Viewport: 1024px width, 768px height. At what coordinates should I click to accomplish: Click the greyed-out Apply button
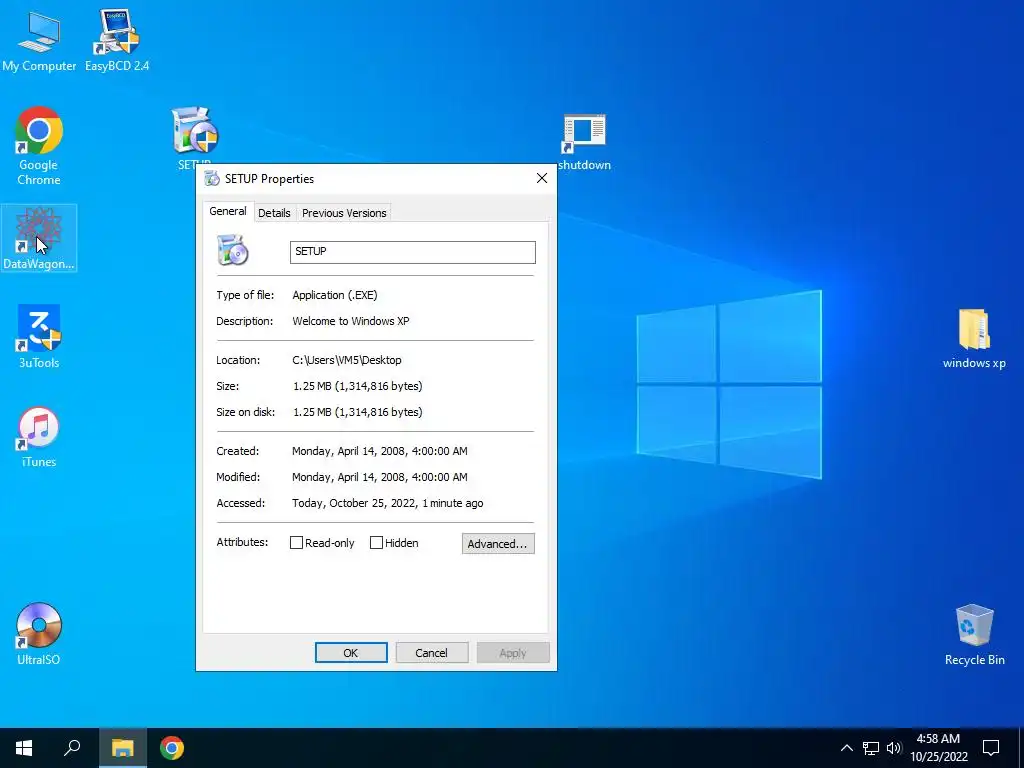coord(513,652)
